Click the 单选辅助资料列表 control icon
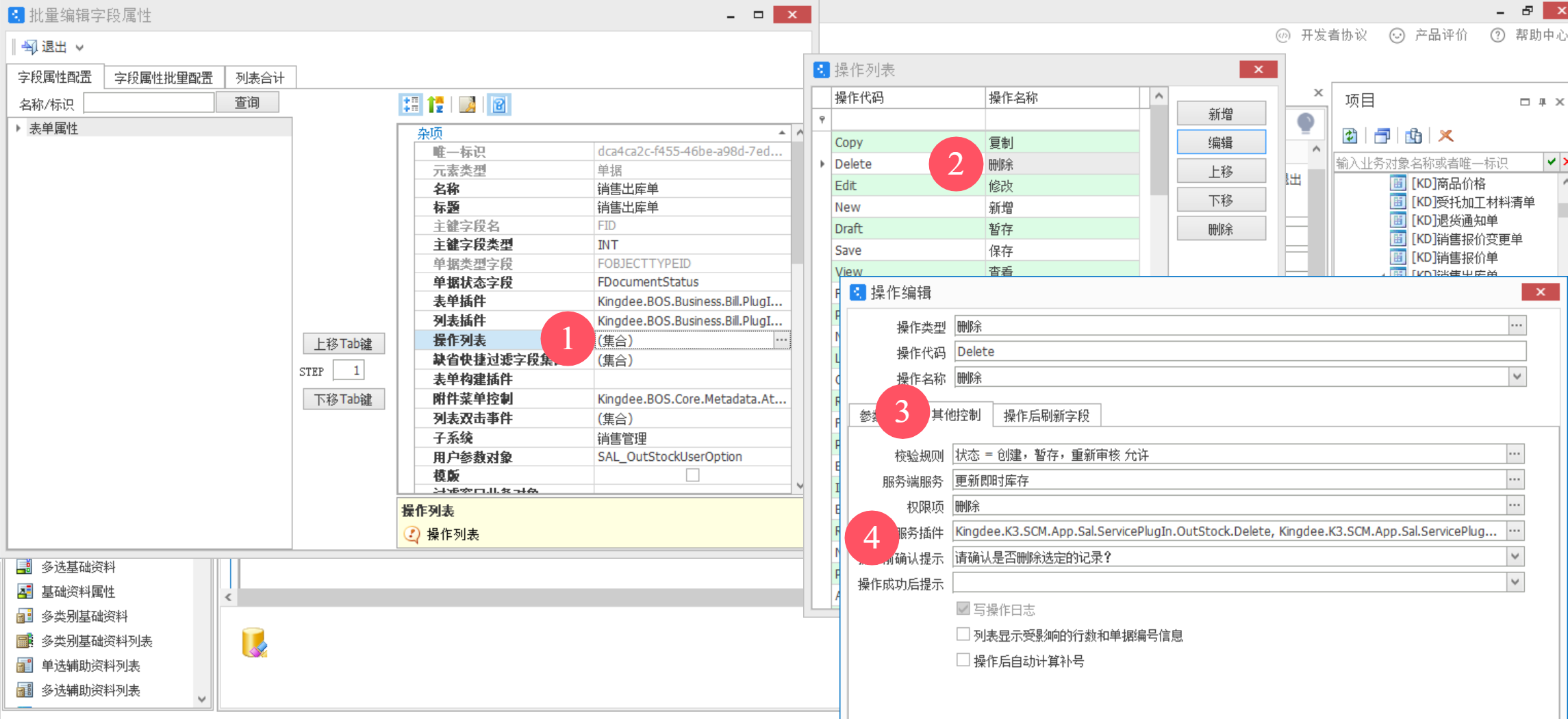 click(x=25, y=665)
